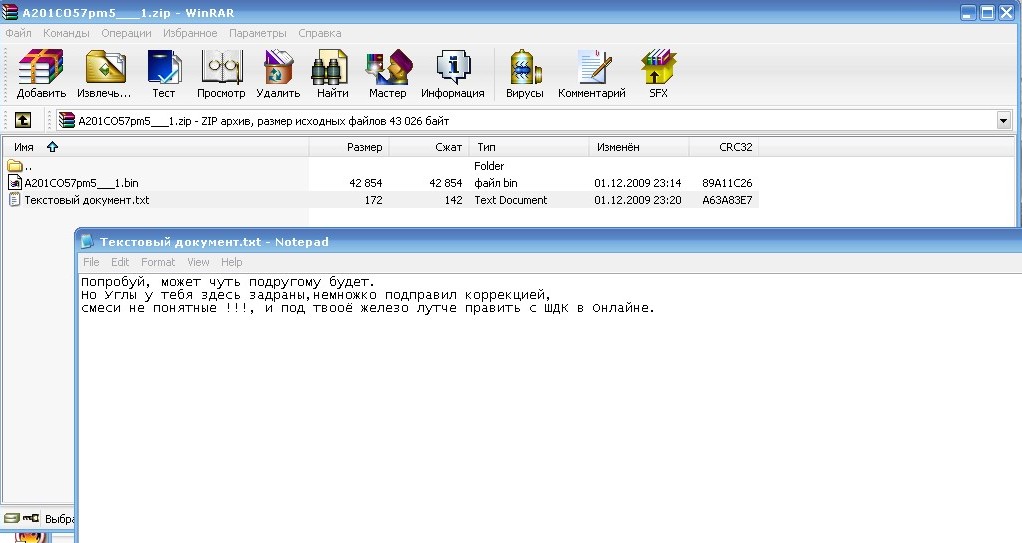Viewport: 1022px width, 543px height.
Task: Select the parent folder '..' entry
Action: click(20, 166)
